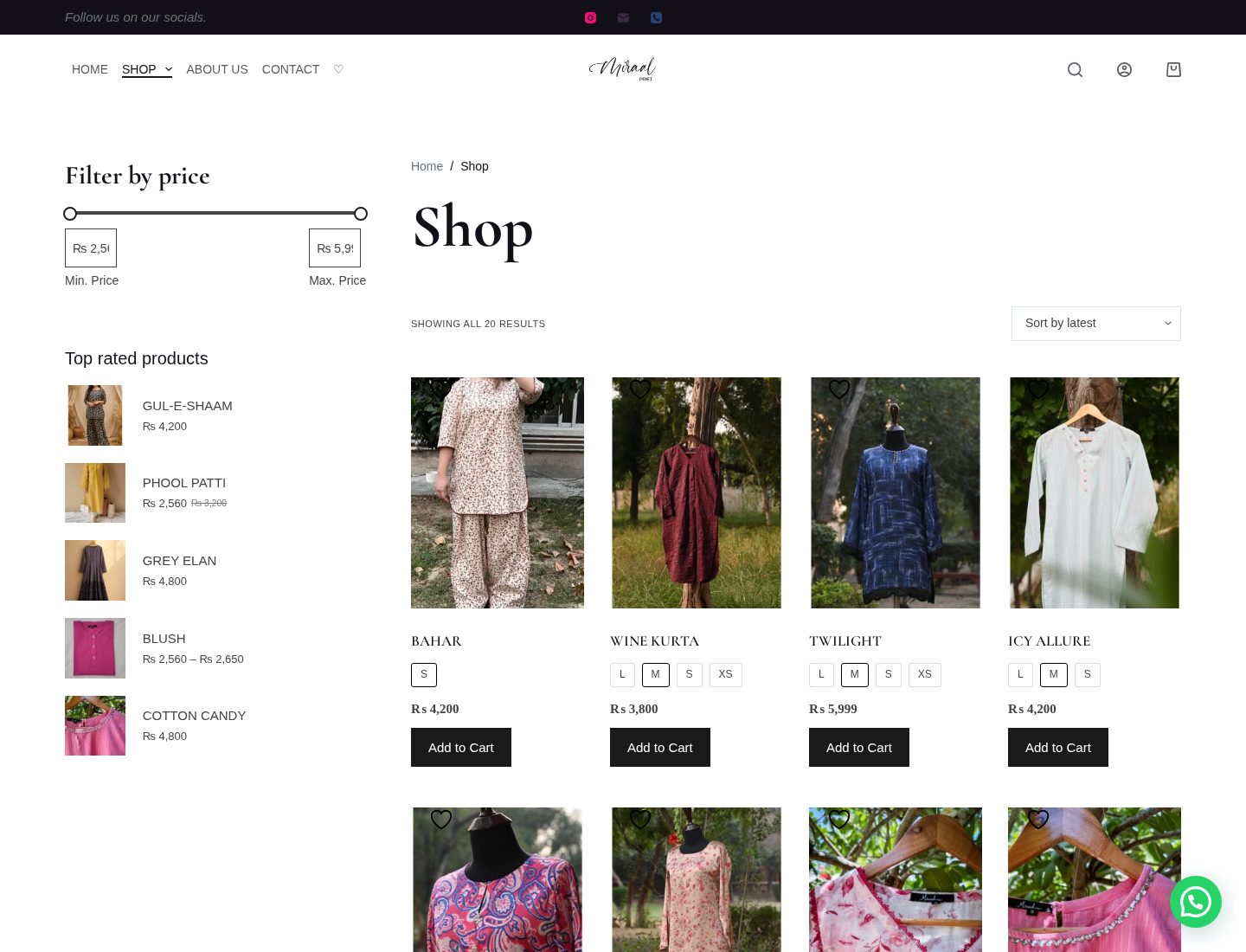The image size is (1246, 952).
Task: Add WINE KURTA to cart
Action: point(660,748)
